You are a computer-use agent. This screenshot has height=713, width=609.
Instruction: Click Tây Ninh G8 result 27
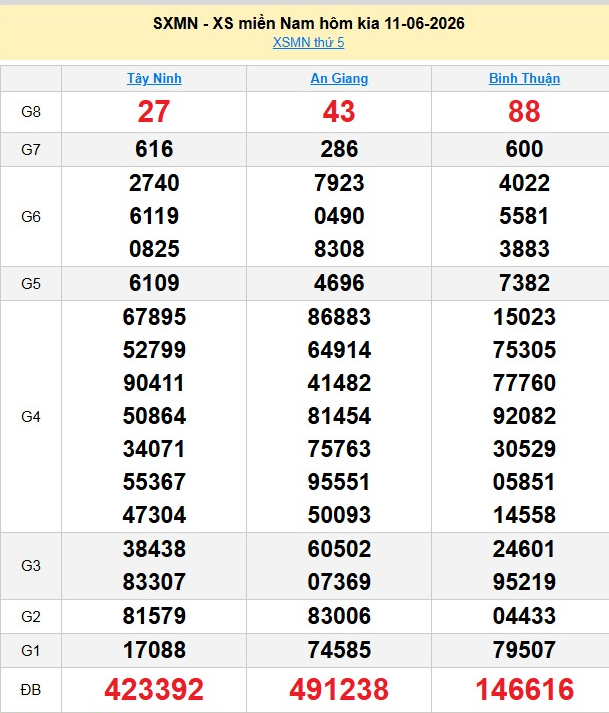[154, 112]
